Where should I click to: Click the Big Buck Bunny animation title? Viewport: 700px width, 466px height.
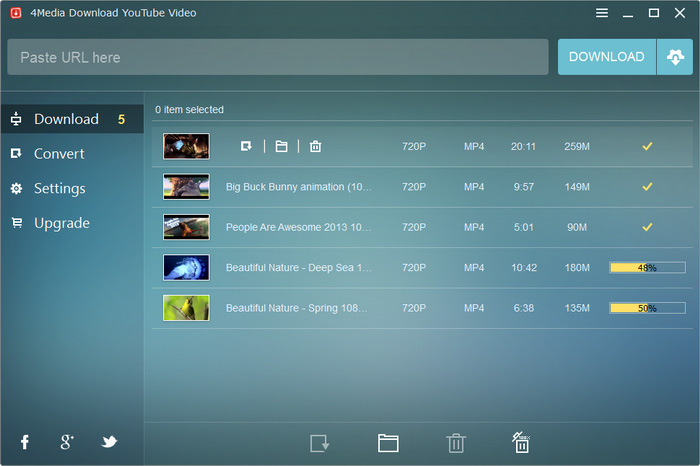click(298, 187)
